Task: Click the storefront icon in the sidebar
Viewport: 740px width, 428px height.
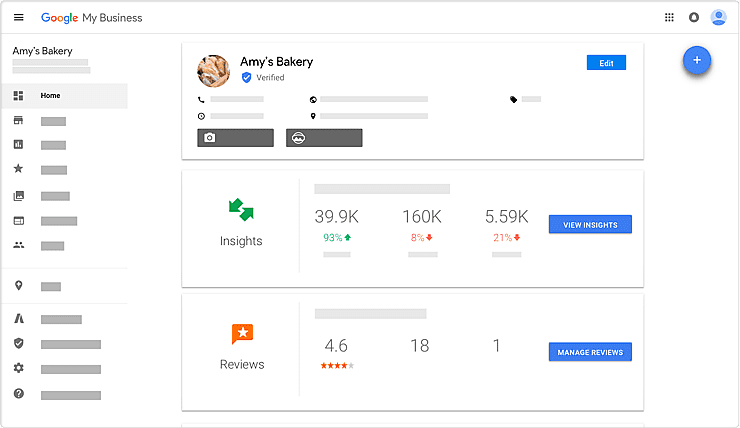Action: (18, 120)
